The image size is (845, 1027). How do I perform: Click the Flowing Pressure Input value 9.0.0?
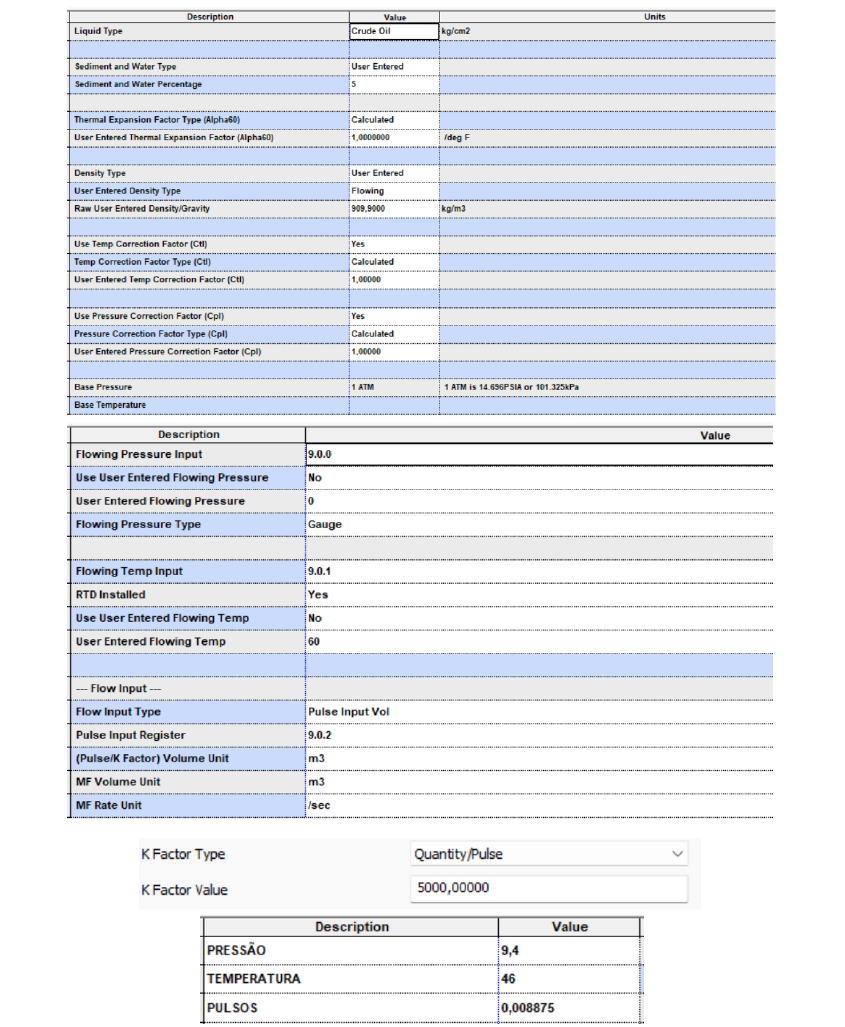pyautogui.click(x=539, y=455)
